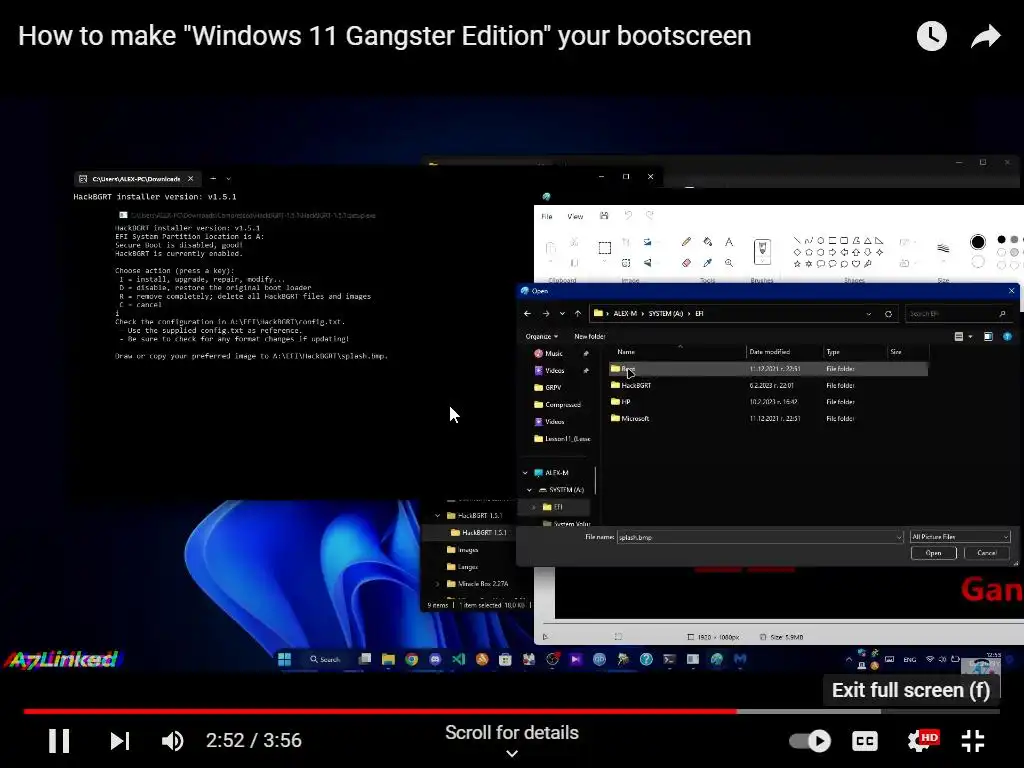Open Compressed in the sidebar
This screenshot has width=1024, height=768.
point(562,405)
